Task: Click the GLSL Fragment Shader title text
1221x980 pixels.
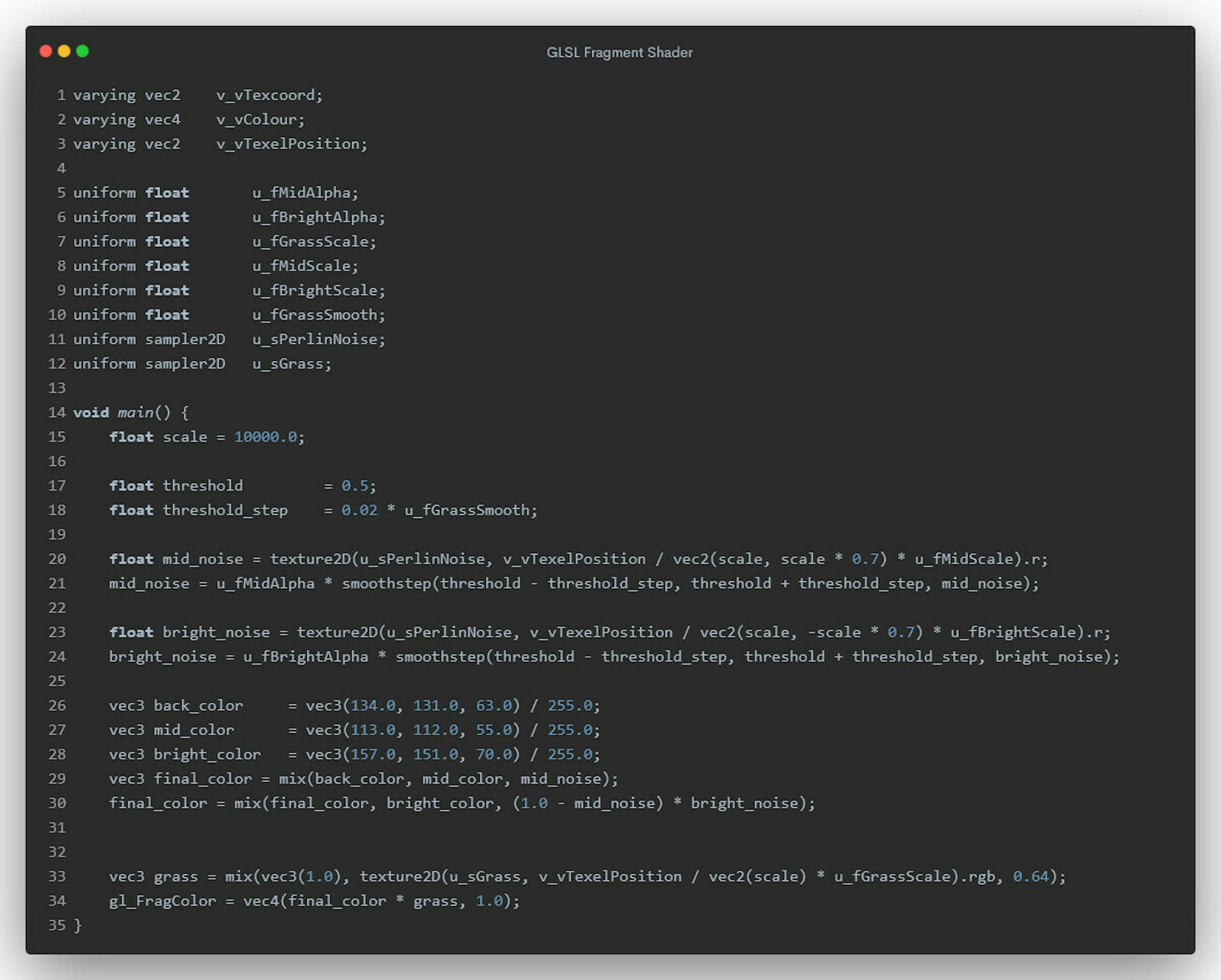Action: click(619, 53)
